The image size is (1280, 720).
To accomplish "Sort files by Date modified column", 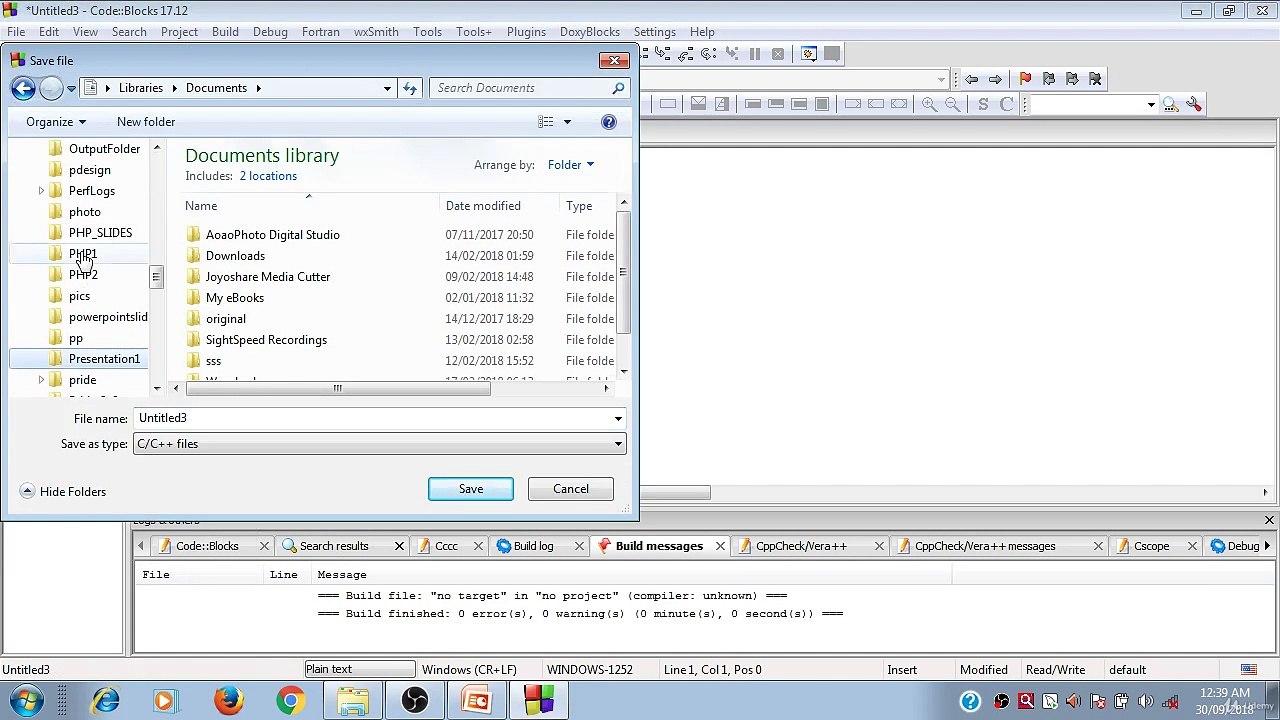I will (483, 206).
